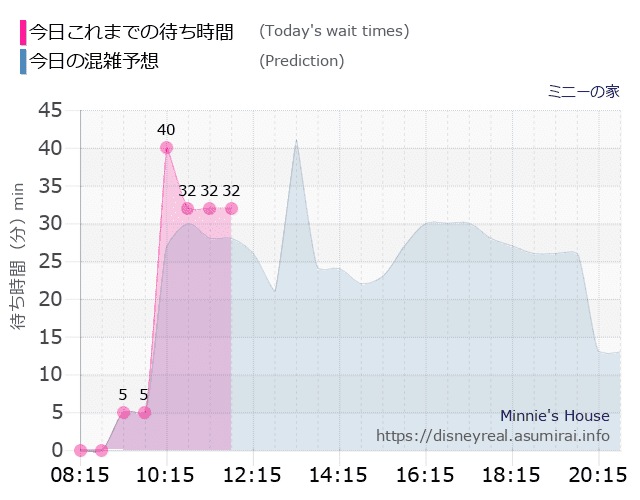Click the second 5-minute data point marker
640x500 pixels.
[144, 412]
